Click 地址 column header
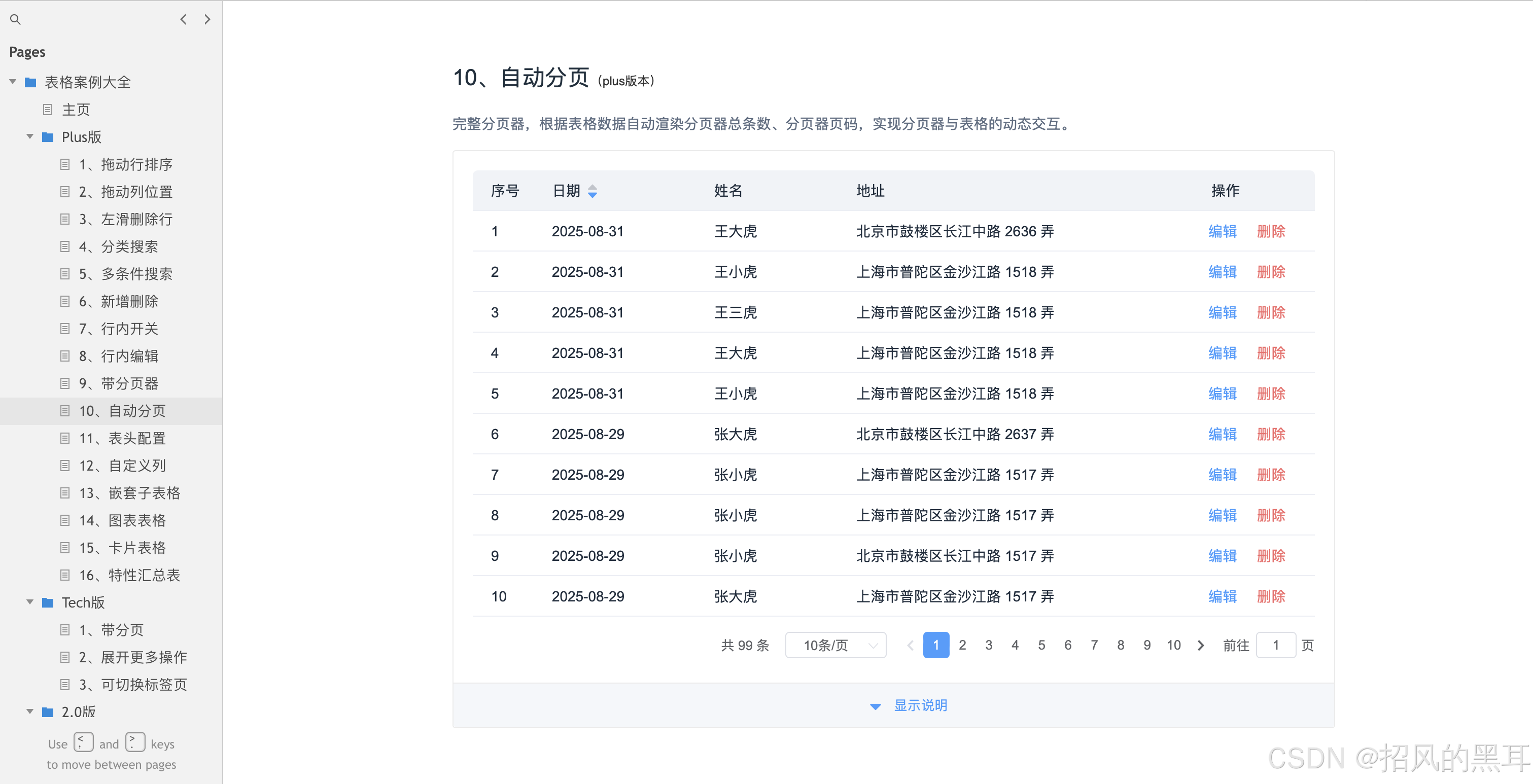The width and height of the screenshot is (1533, 784). point(870,191)
